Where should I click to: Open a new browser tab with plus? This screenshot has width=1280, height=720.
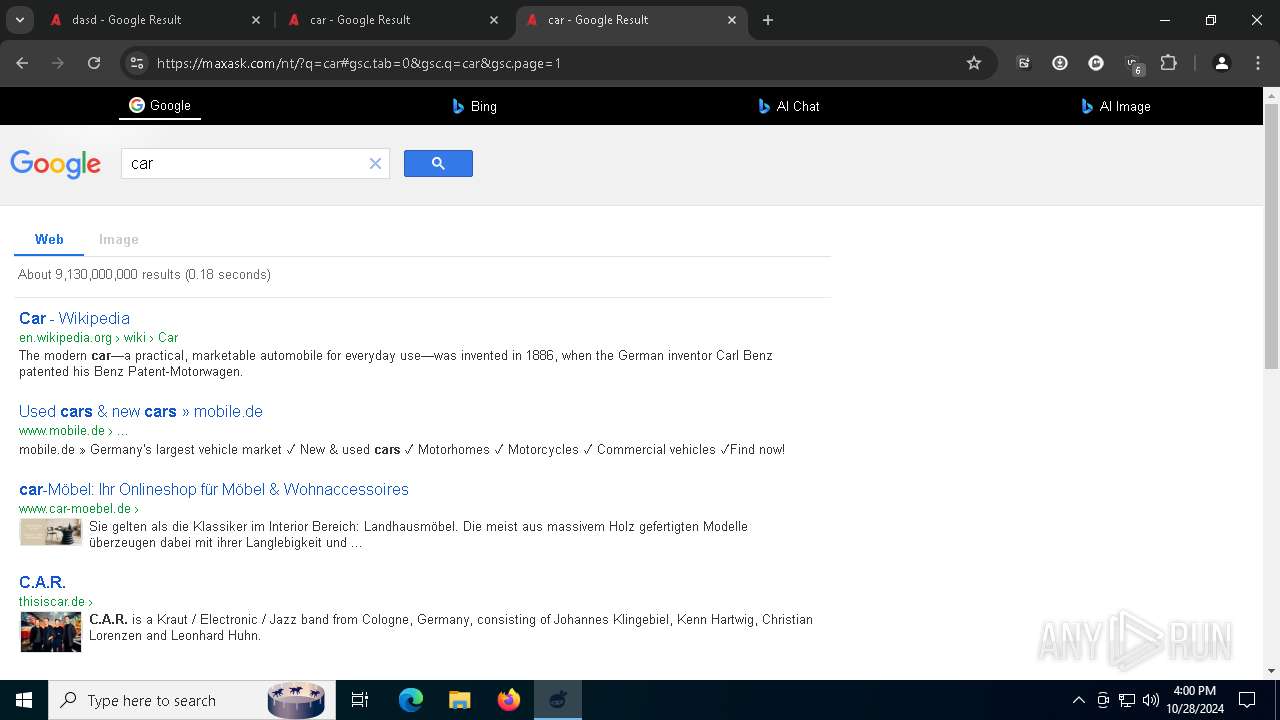pos(768,20)
